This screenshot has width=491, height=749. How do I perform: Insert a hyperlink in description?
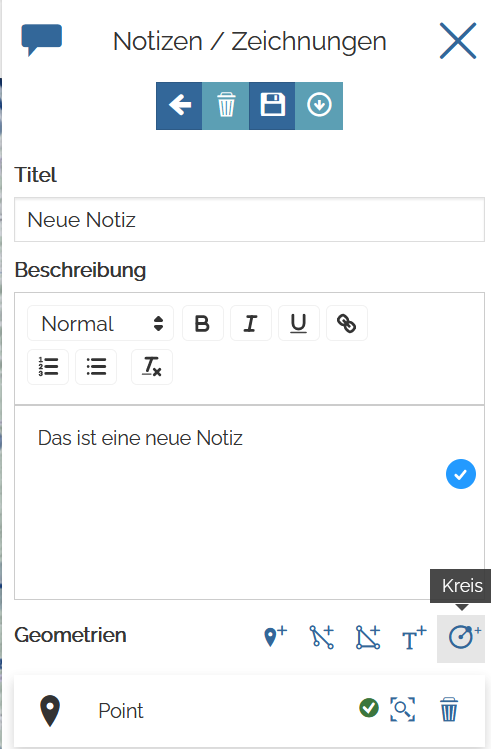coord(347,323)
